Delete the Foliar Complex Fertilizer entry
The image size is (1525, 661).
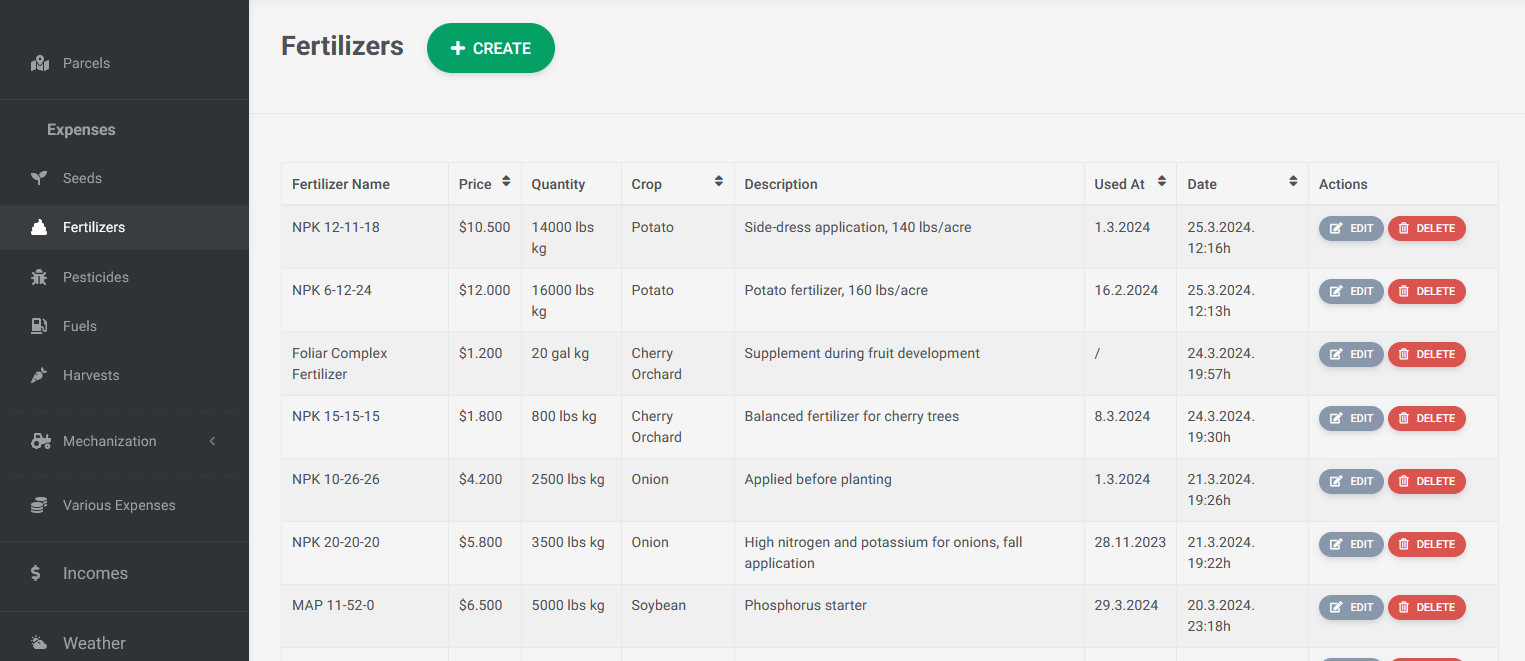(1427, 354)
